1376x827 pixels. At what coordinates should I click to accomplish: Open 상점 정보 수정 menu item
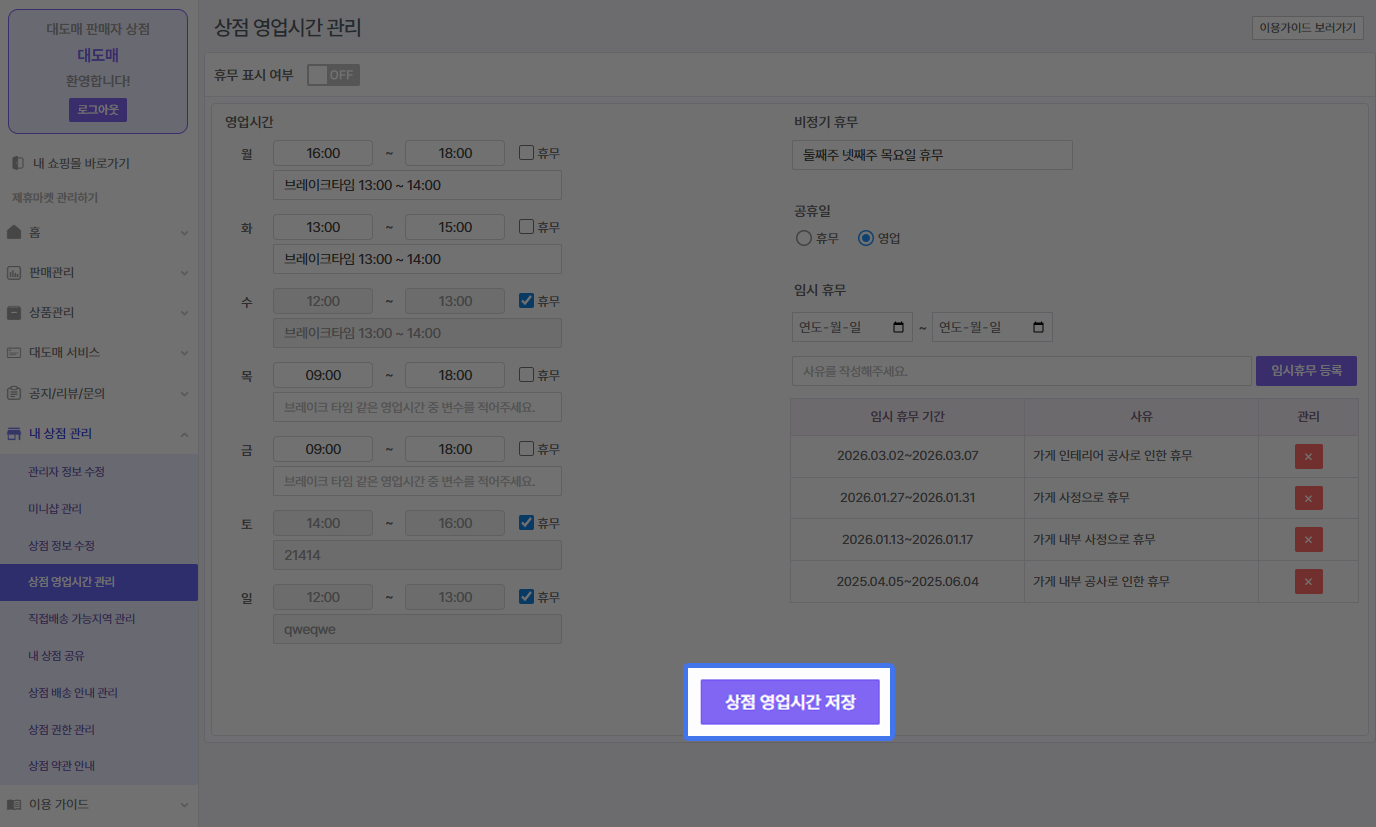tap(62, 545)
